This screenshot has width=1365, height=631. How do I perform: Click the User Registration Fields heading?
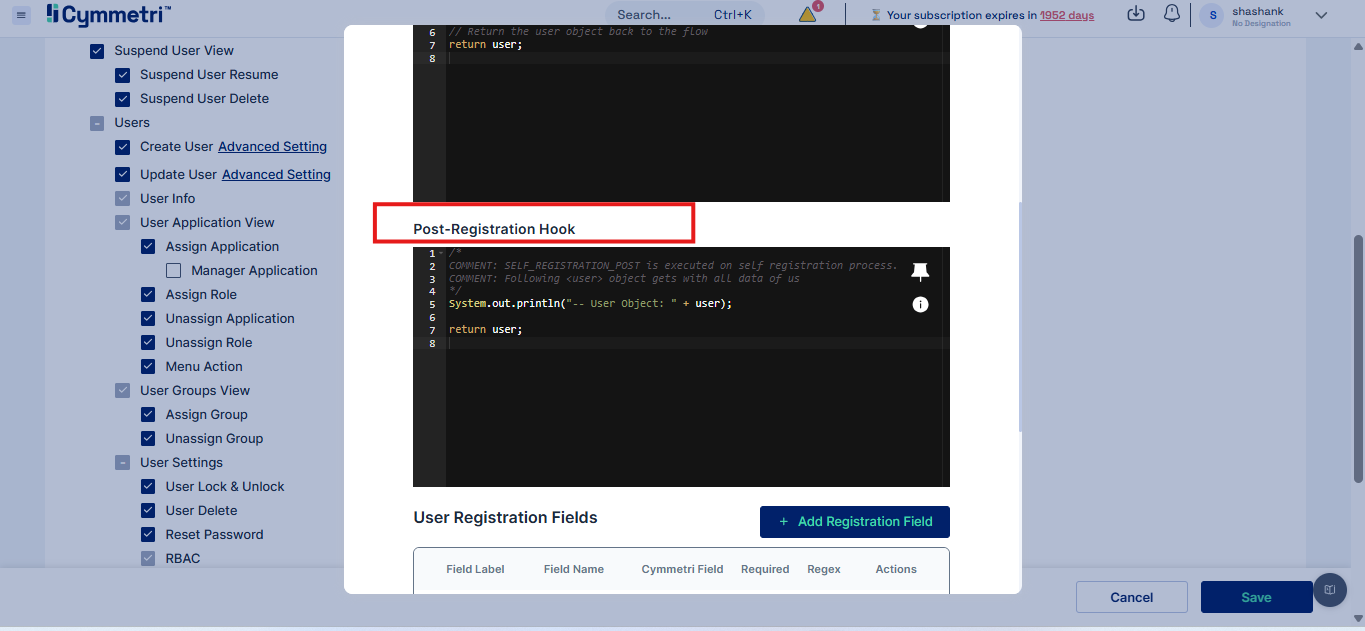click(505, 518)
